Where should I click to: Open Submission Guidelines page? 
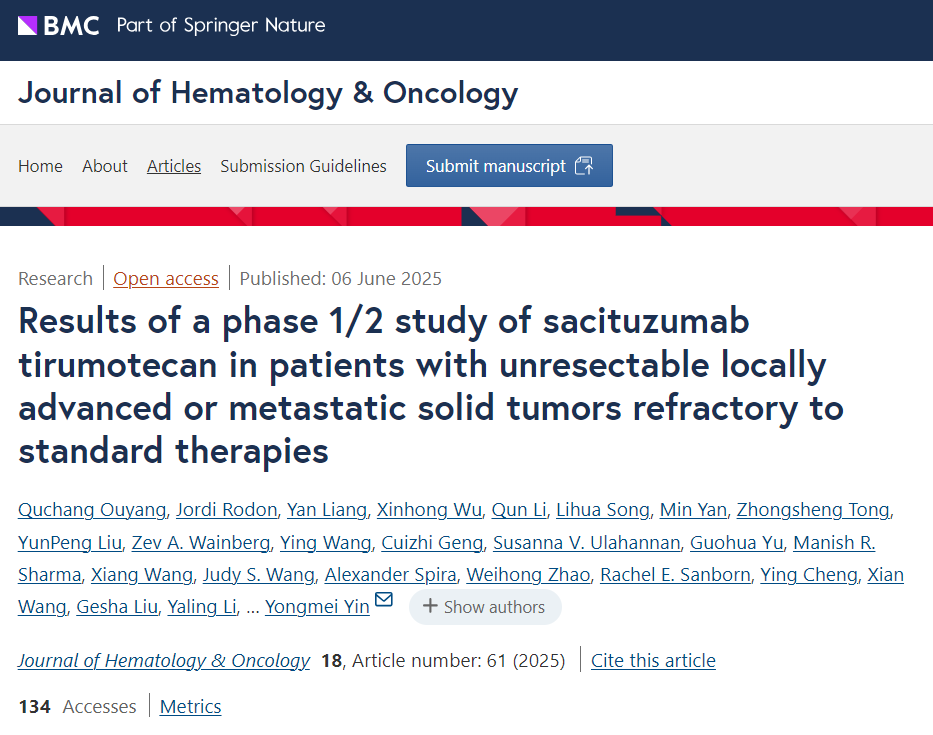pos(303,166)
